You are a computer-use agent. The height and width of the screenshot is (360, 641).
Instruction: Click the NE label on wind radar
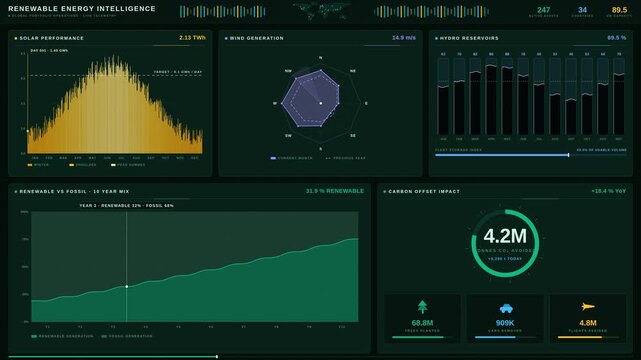[353, 71]
